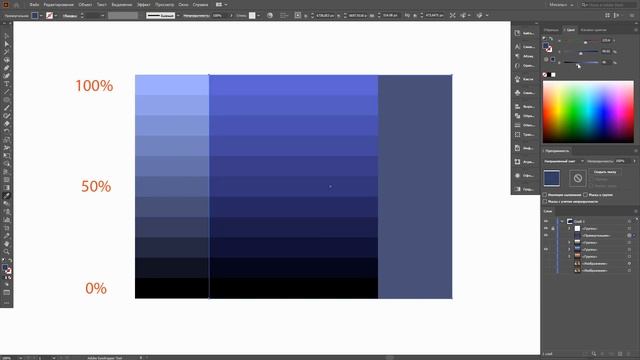640x360 pixels.
Task: Select the Hand tool
Action: tap(7, 244)
